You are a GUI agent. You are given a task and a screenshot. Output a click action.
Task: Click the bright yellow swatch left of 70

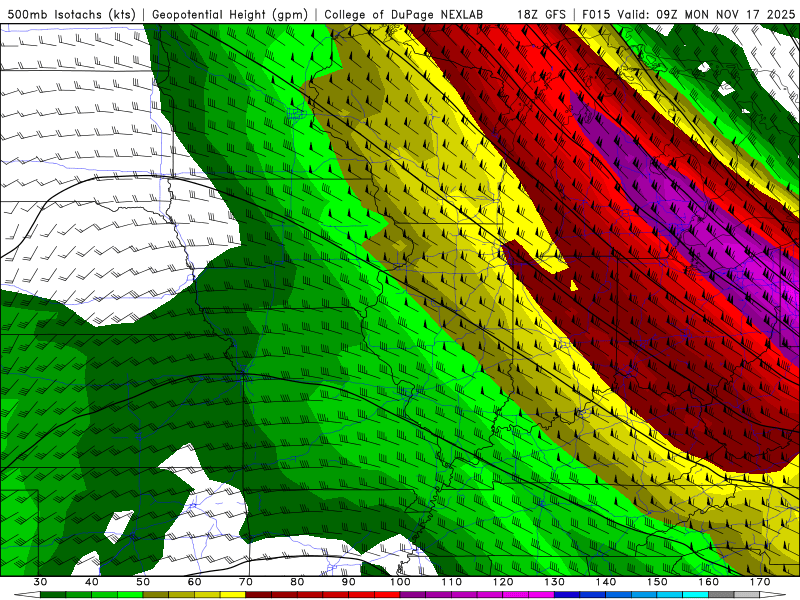233,595
